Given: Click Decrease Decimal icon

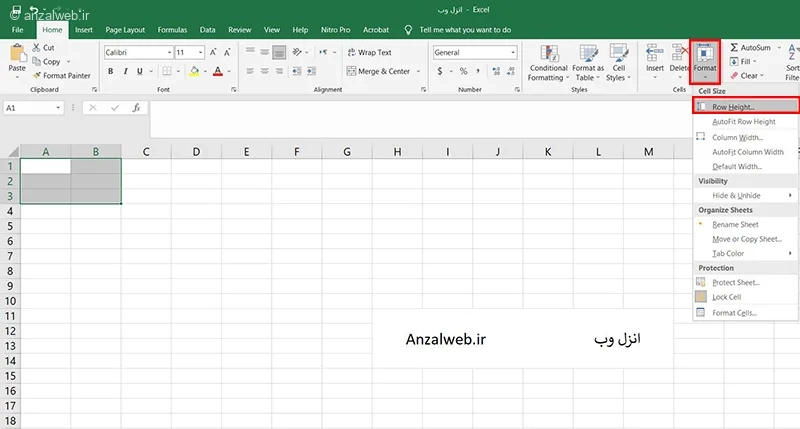Looking at the screenshot, I should click(511, 71).
